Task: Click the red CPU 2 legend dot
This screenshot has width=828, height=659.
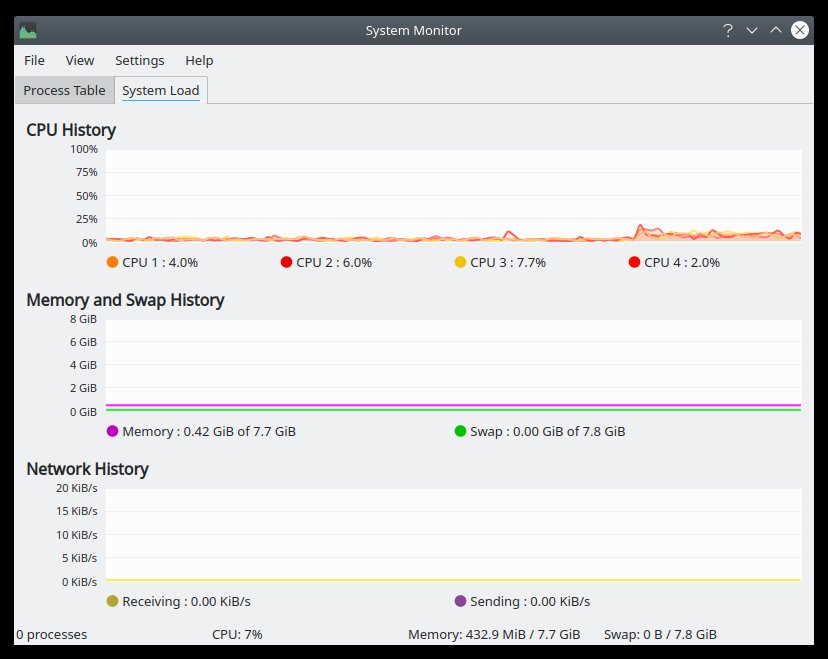Action: (286, 262)
